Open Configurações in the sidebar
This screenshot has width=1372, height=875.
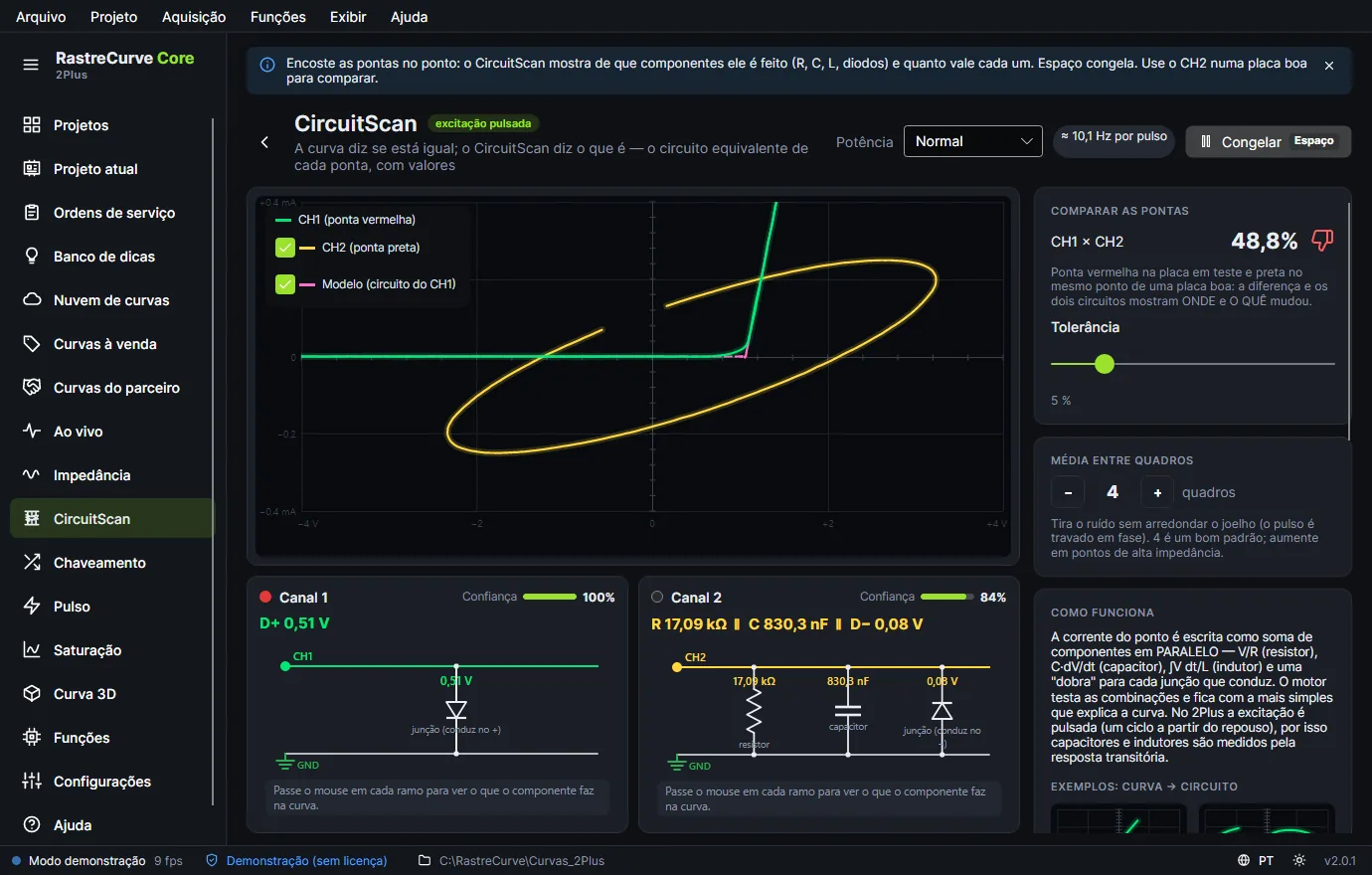click(x=111, y=782)
